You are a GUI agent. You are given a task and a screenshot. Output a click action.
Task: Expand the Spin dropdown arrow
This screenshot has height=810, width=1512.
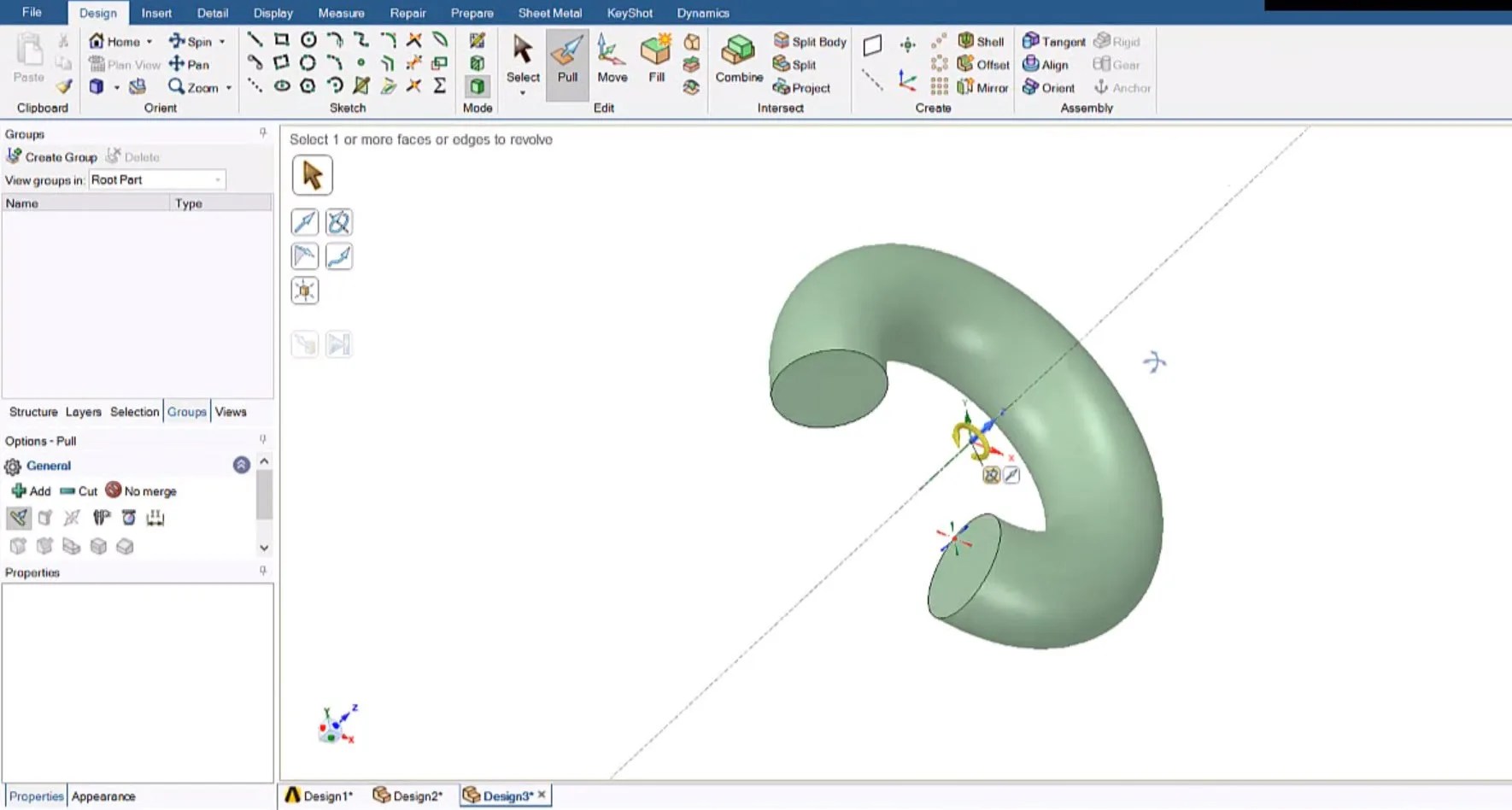click(x=222, y=41)
